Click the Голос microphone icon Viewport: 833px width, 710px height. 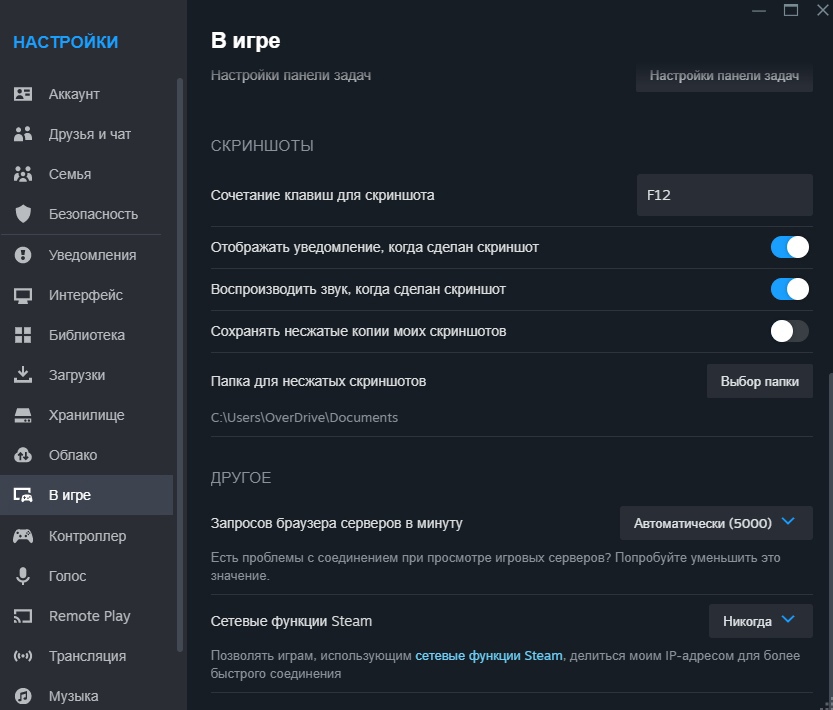pyautogui.click(x=23, y=576)
